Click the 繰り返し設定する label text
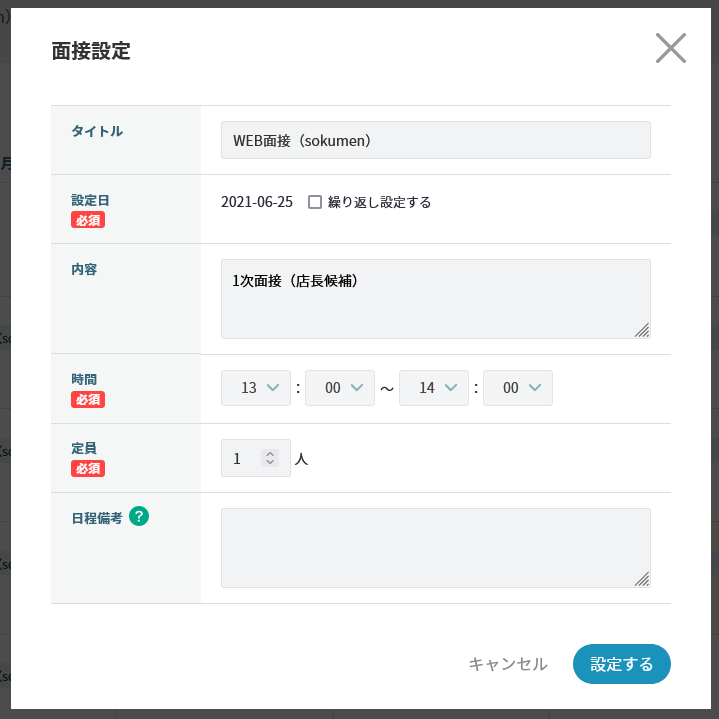This screenshot has width=719, height=719. [379, 202]
